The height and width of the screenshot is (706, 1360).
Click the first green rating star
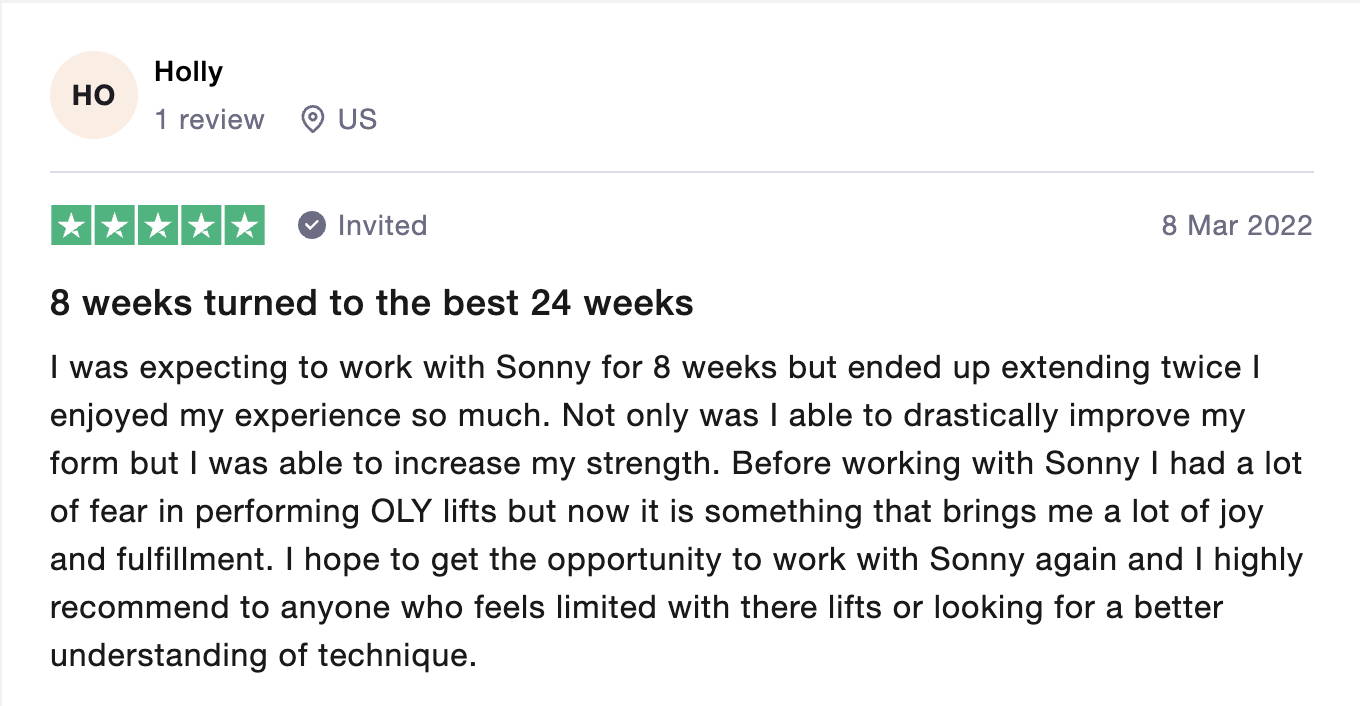(71, 225)
